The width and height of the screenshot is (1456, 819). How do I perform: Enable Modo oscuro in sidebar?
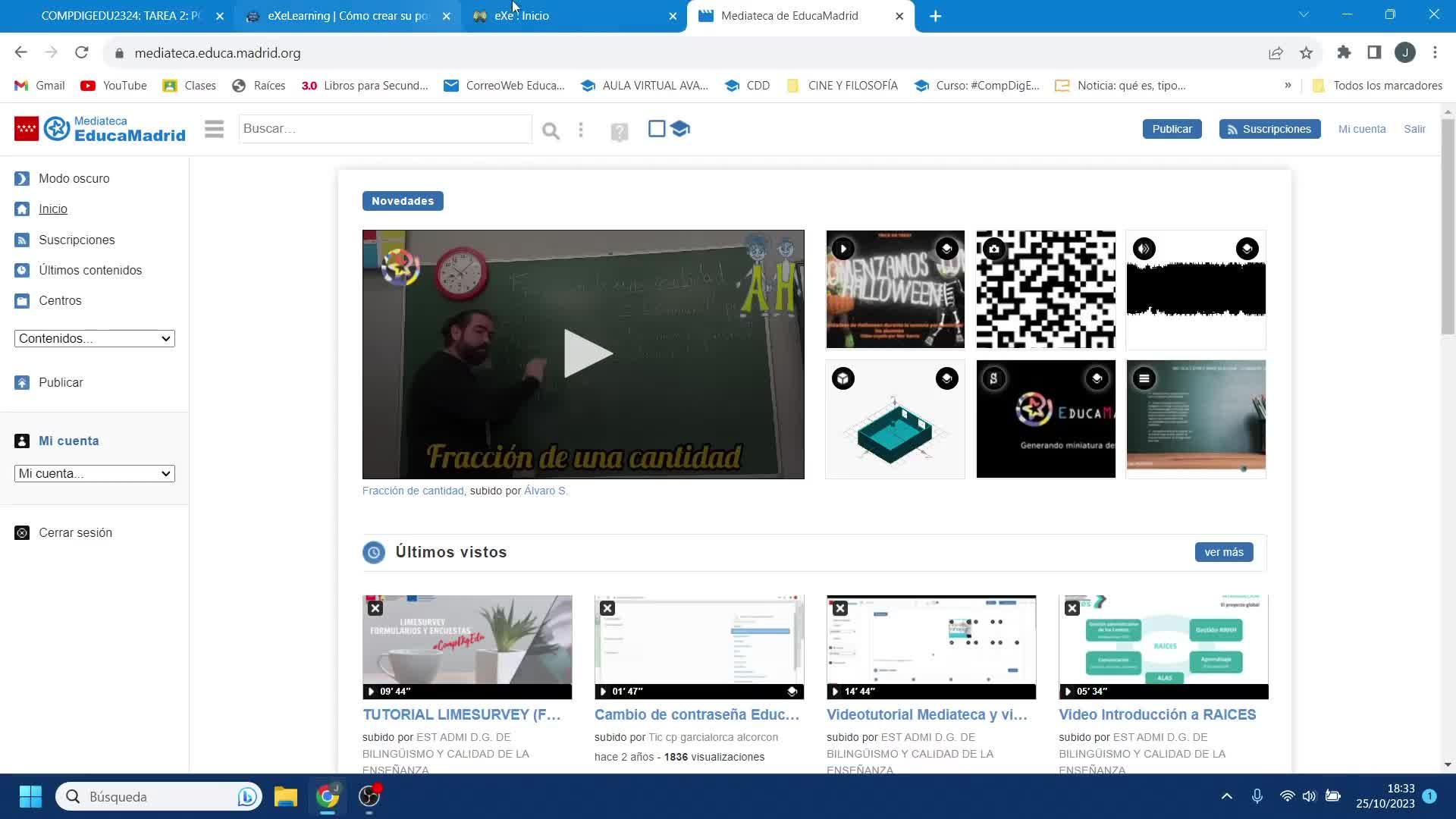point(74,178)
